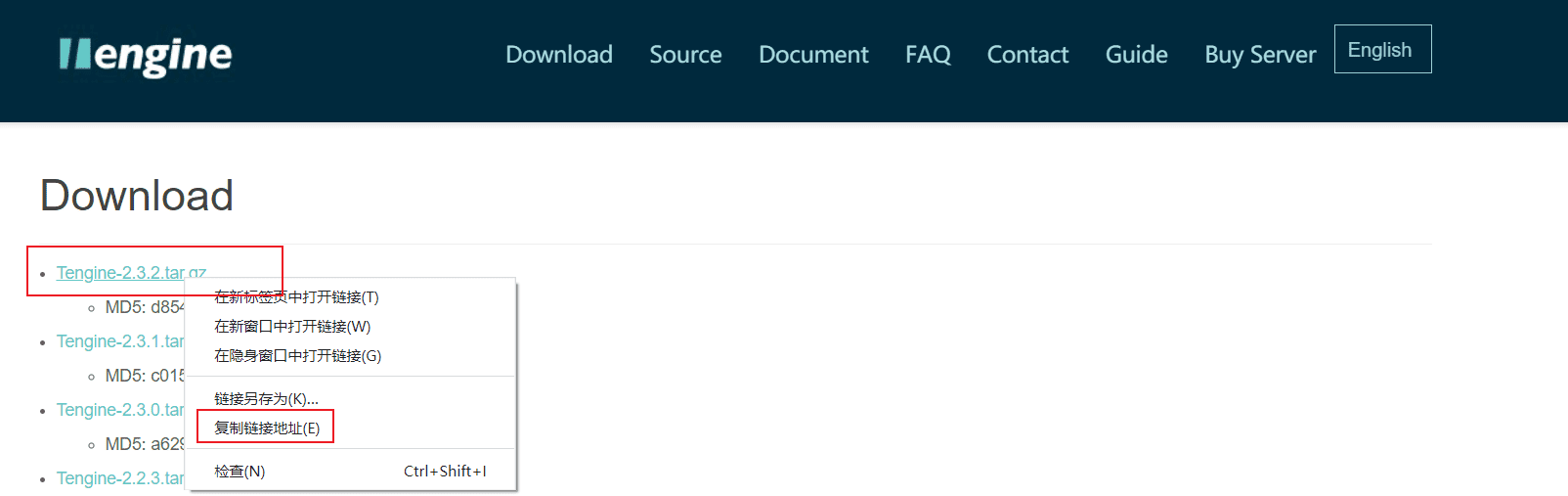Click the Download page heading

coord(137,196)
